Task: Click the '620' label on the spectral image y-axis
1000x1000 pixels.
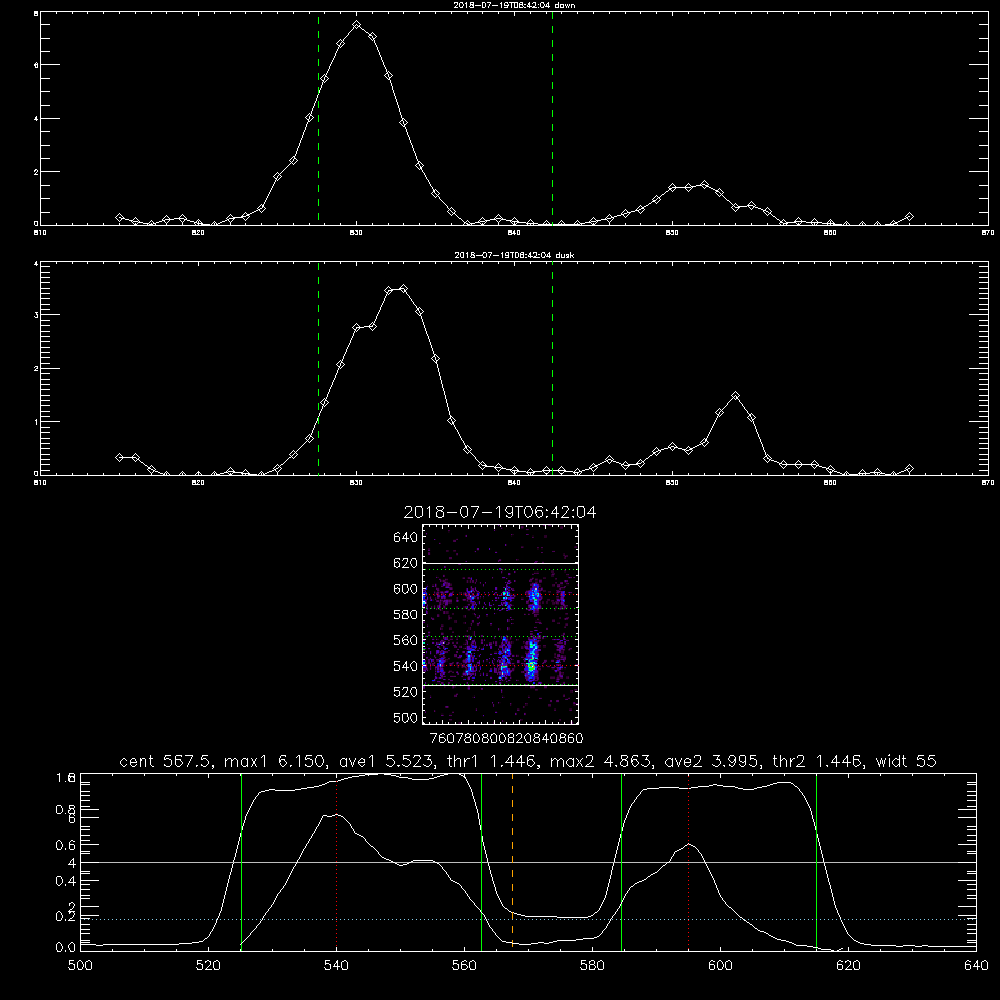Action: [406, 563]
